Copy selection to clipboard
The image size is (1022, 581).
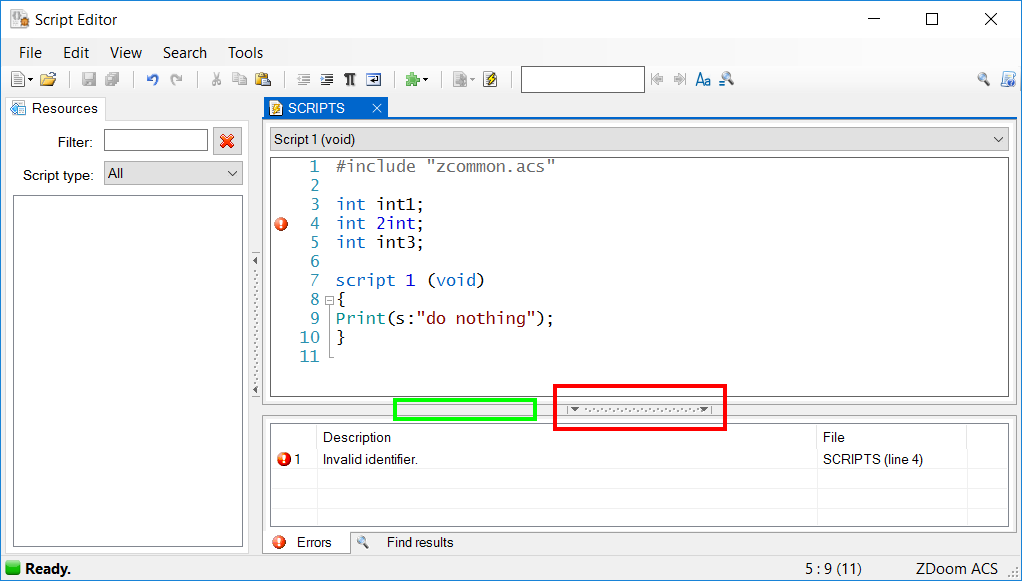[240, 79]
